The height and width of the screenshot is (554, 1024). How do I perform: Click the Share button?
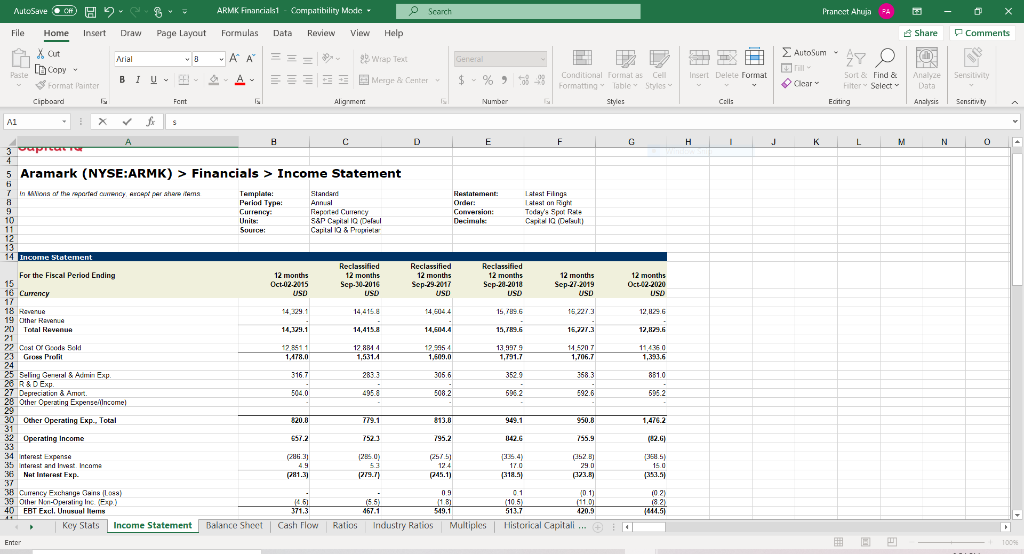pyautogui.click(x=921, y=33)
